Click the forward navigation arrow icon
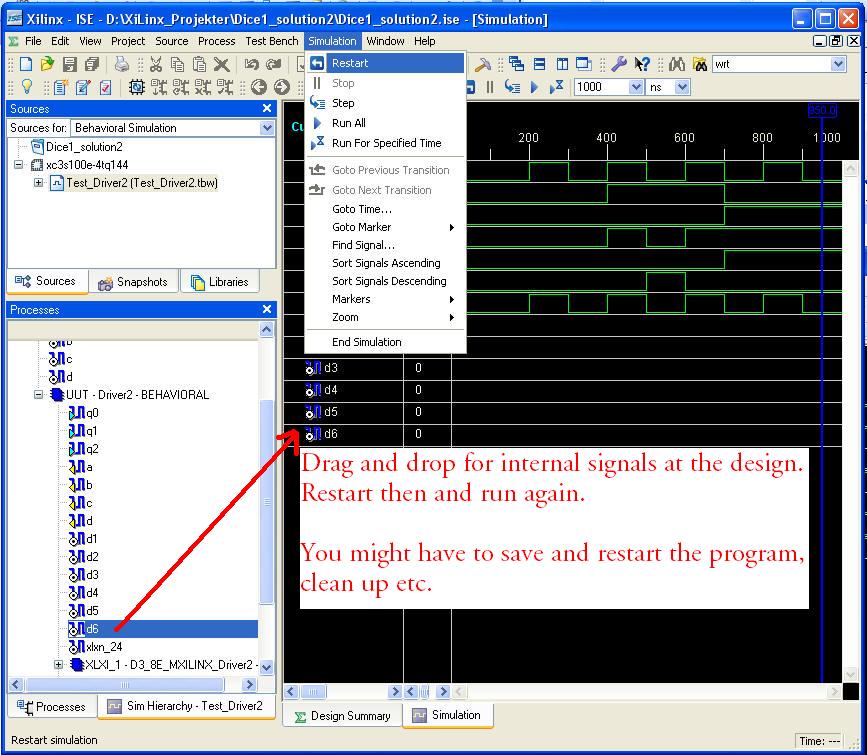Viewport: 867px width, 755px height. click(281, 87)
